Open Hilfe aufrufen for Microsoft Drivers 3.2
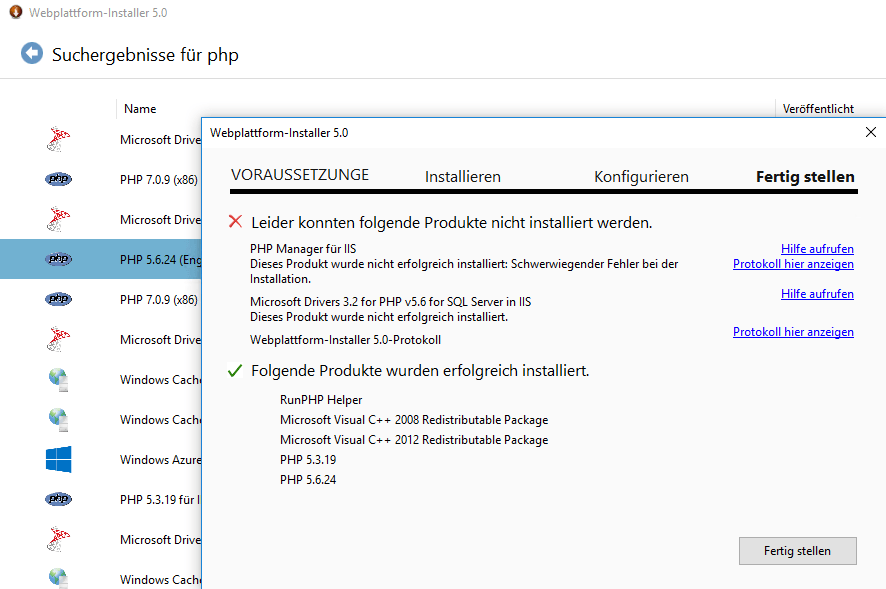This screenshot has width=886, height=589. pos(817,294)
